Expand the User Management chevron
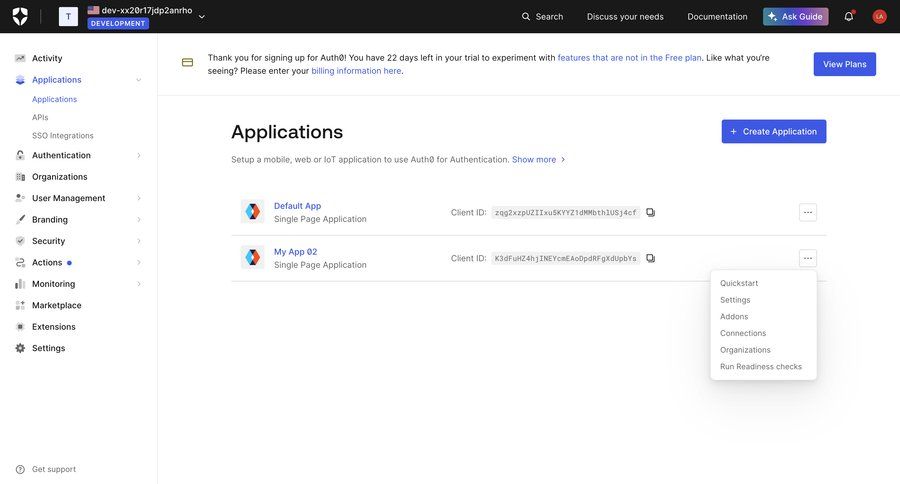The width and height of the screenshot is (900, 484). [x=138, y=198]
